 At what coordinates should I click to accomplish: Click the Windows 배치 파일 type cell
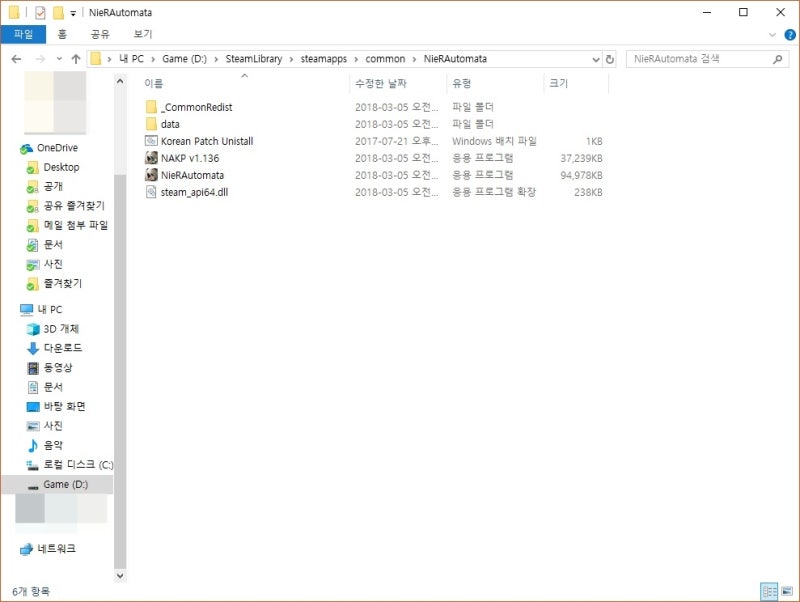click(x=494, y=141)
